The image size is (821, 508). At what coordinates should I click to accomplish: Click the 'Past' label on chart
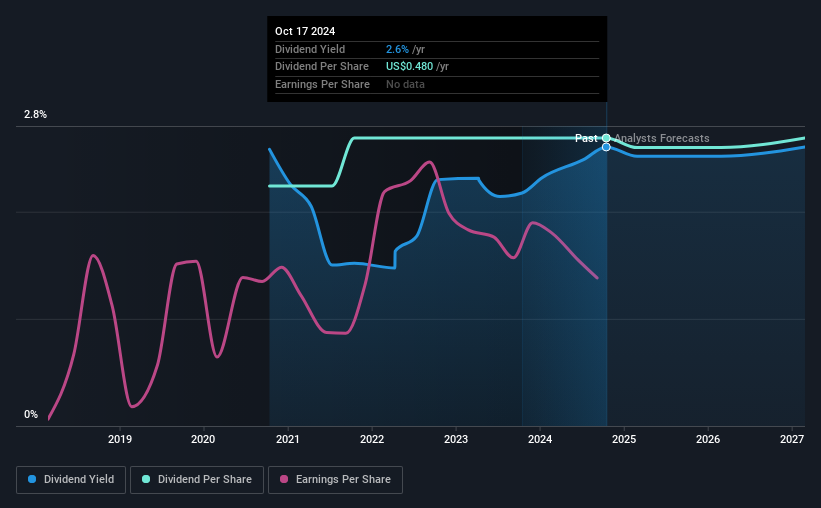click(x=586, y=138)
